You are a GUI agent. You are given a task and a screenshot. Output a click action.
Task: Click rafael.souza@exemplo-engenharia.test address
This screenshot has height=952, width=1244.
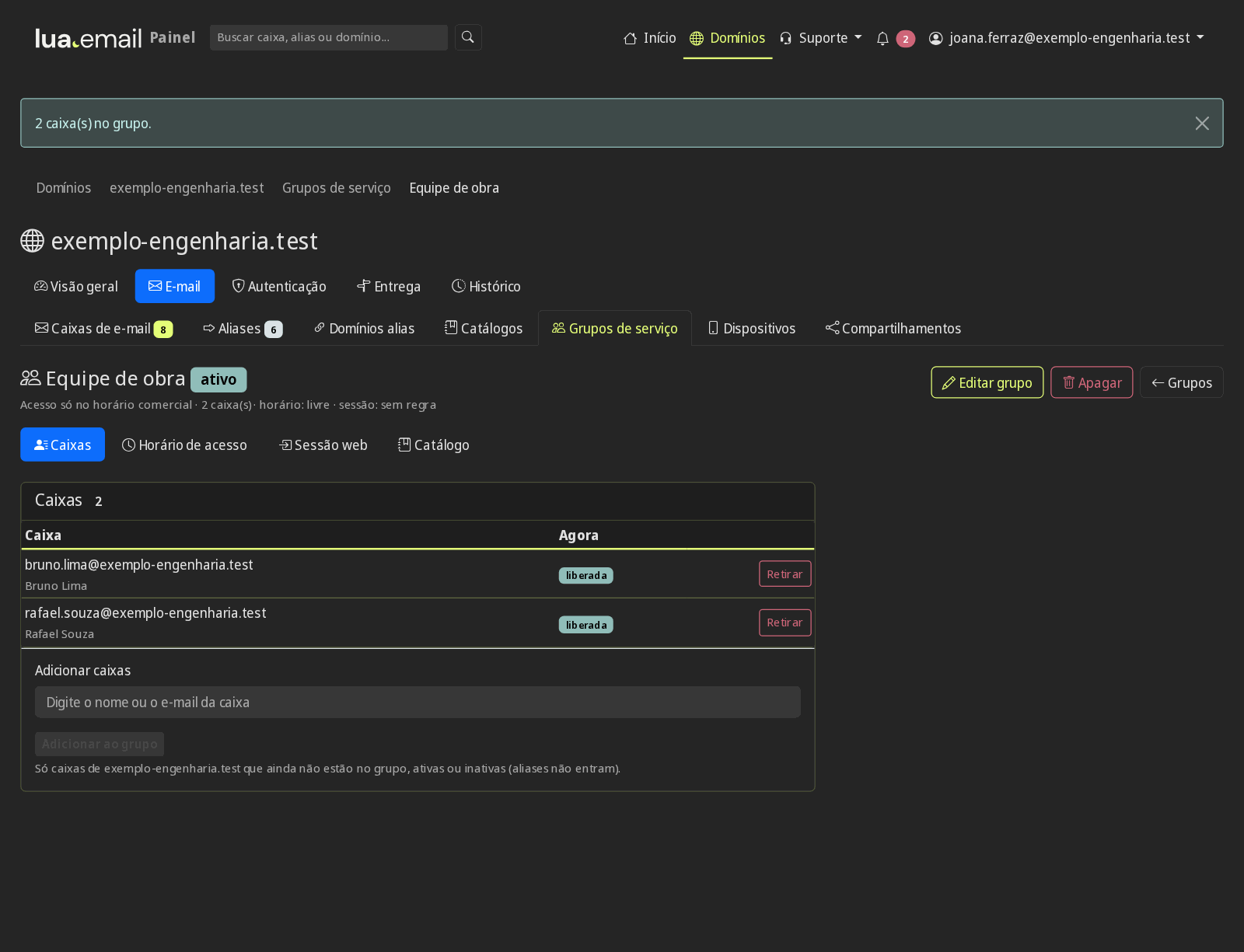point(145,613)
